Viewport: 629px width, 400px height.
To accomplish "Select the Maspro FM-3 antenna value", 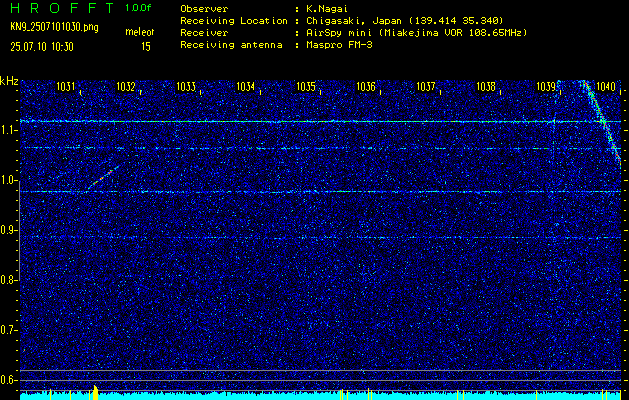I will tap(339, 45).
